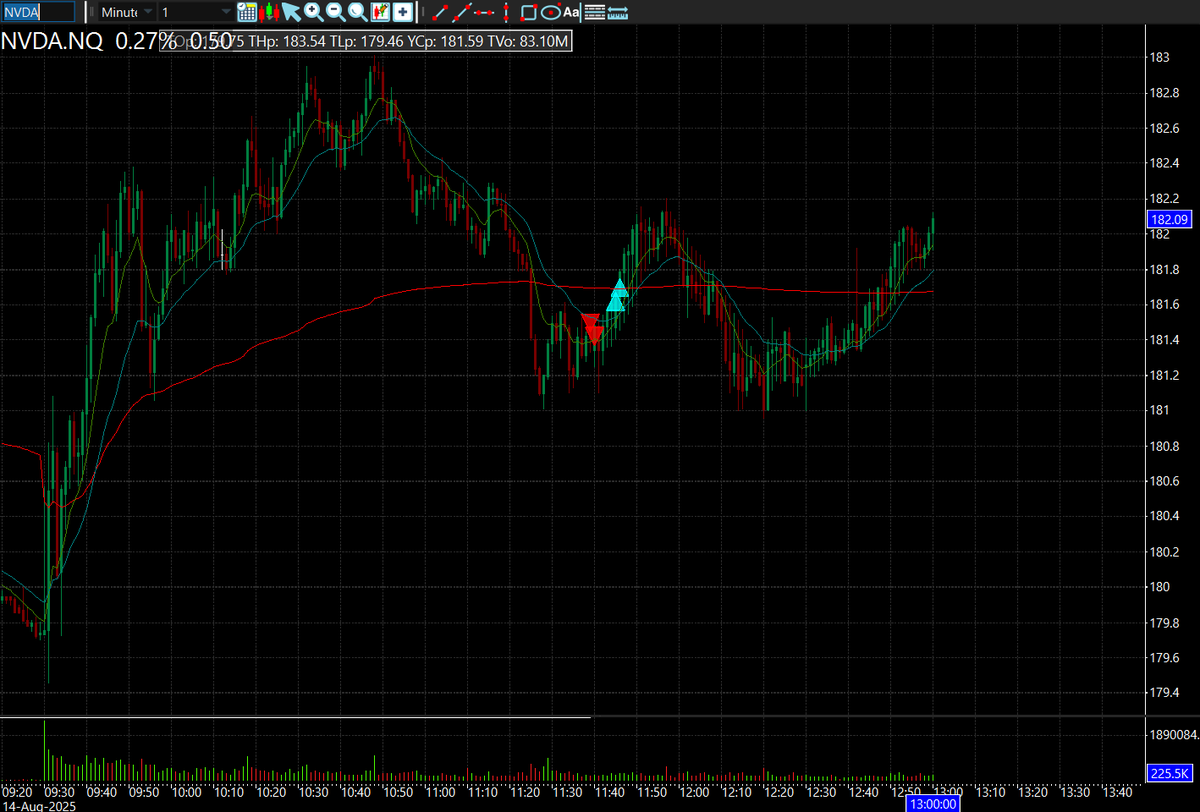Click the 179.4 price axis label
The width and height of the screenshot is (1200, 812).
click(x=1165, y=693)
